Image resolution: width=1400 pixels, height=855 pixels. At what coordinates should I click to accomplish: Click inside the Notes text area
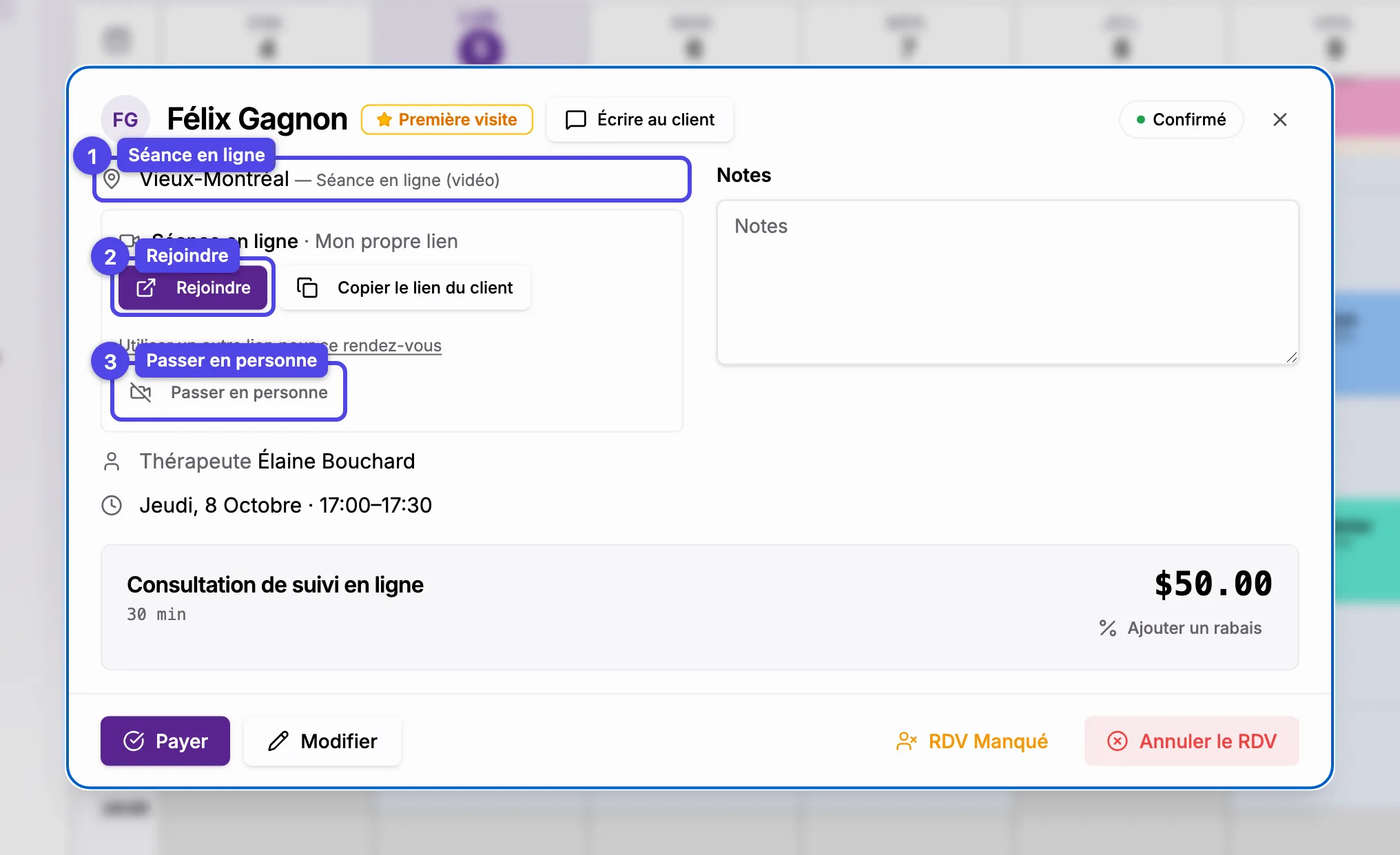point(1008,282)
